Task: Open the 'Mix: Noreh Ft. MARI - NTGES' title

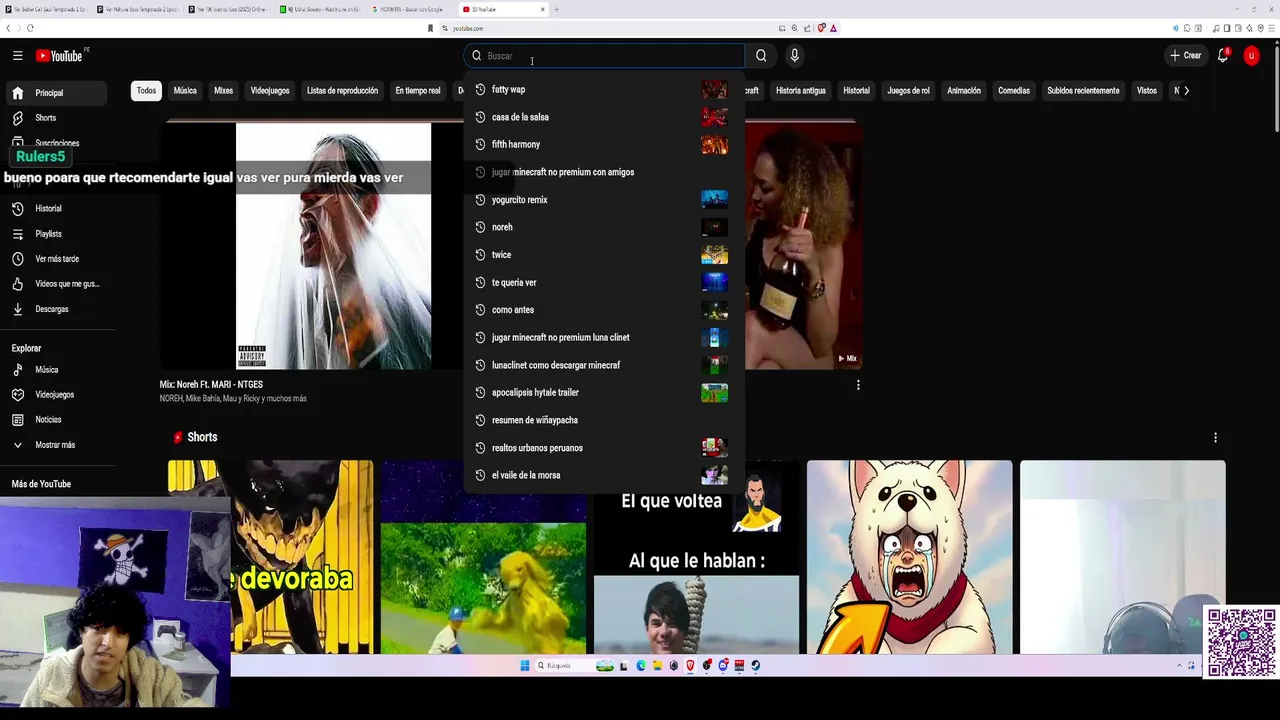Action: click(x=211, y=384)
